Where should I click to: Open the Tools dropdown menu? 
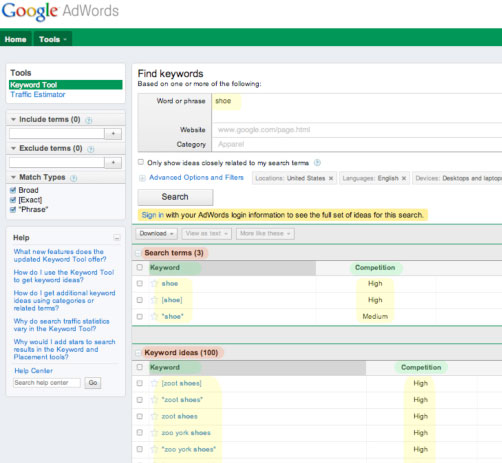pyautogui.click(x=53, y=39)
